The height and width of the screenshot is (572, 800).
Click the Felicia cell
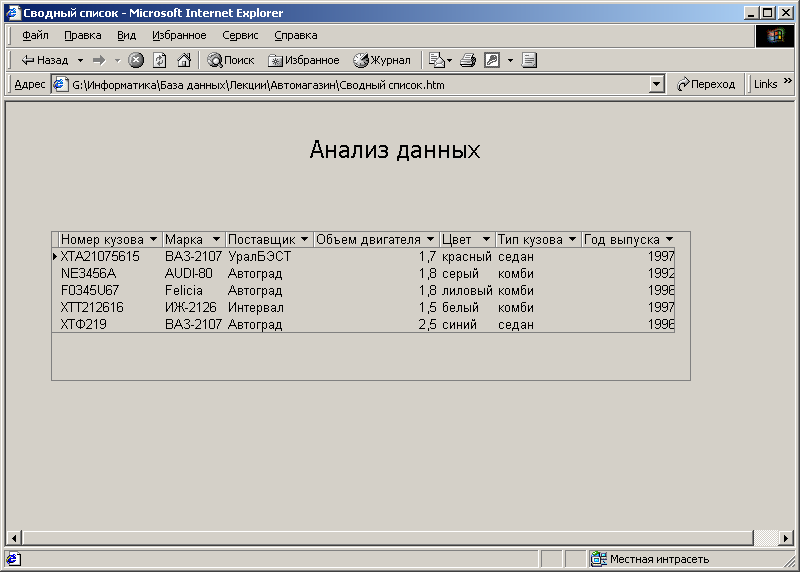click(184, 290)
